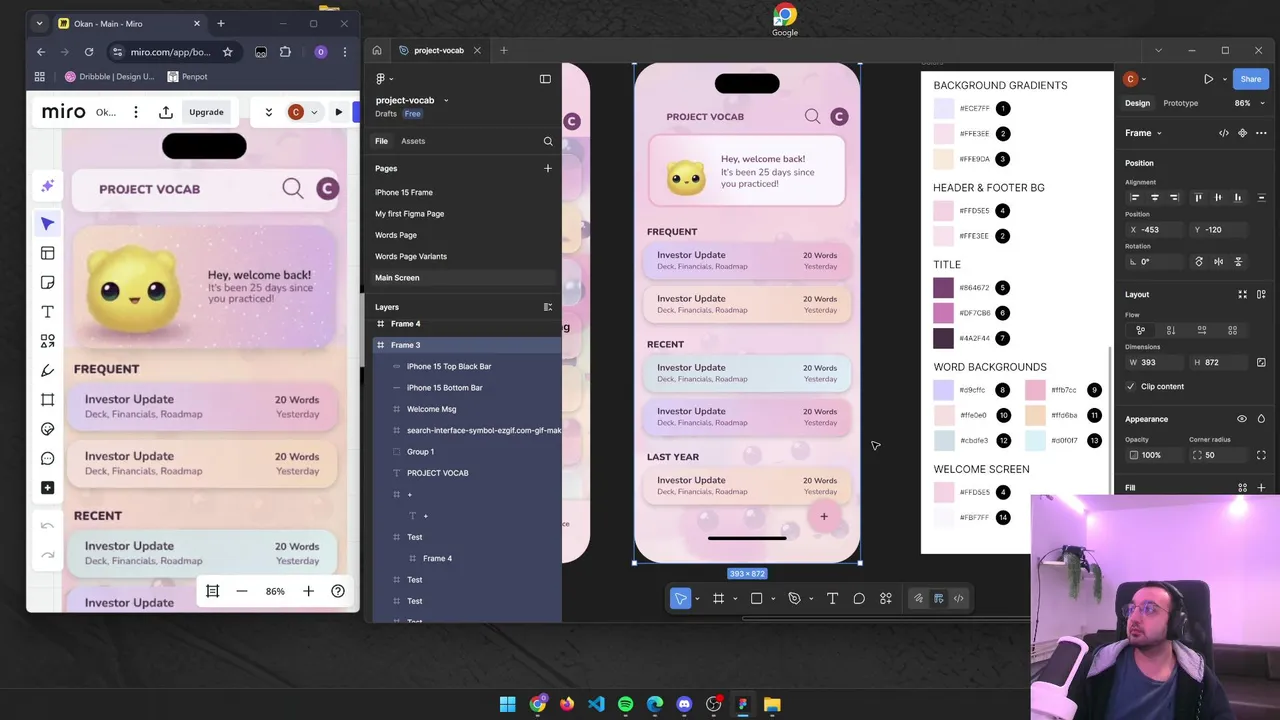
Task: Flip horizontal in Rotation row
Action: coord(1218,262)
